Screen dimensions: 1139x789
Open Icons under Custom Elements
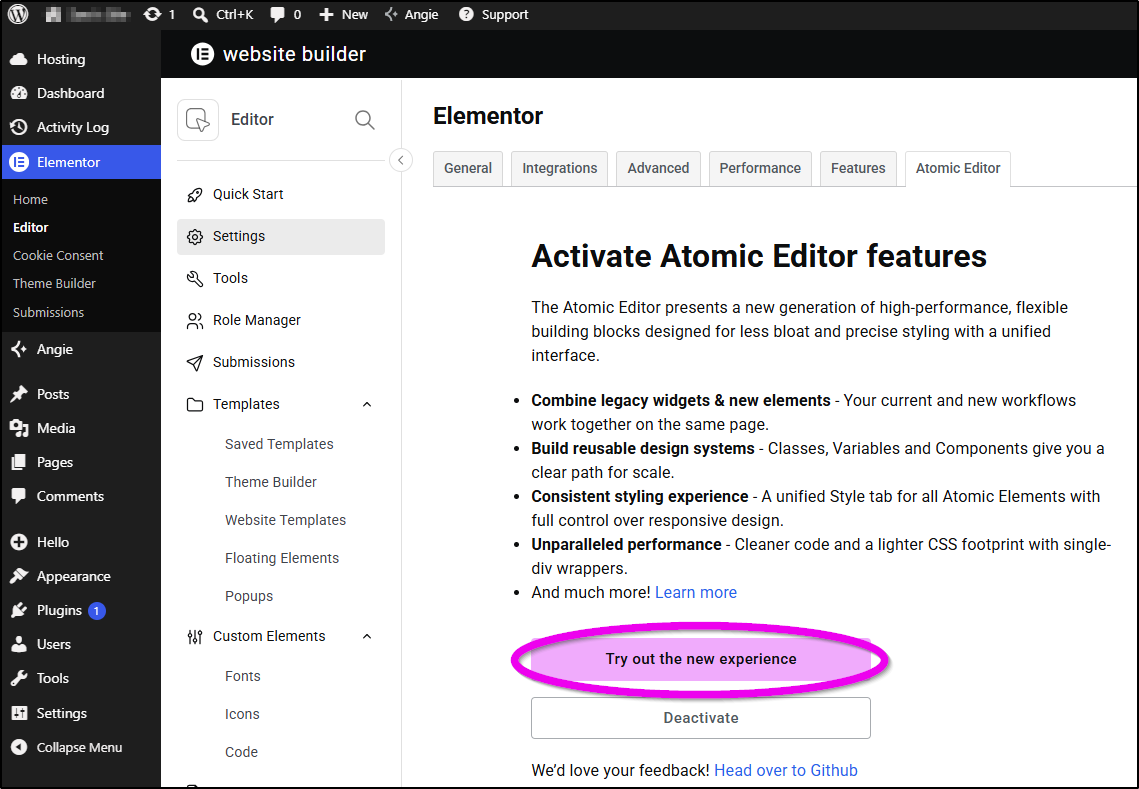pos(242,714)
